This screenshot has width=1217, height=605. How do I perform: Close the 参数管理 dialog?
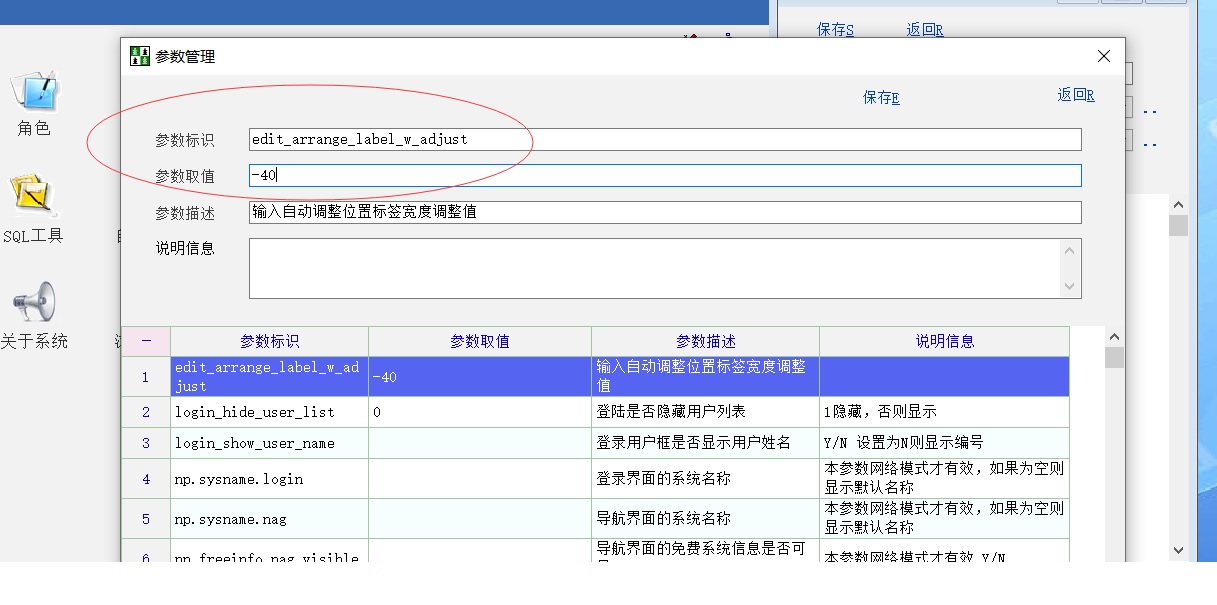click(1103, 56)
